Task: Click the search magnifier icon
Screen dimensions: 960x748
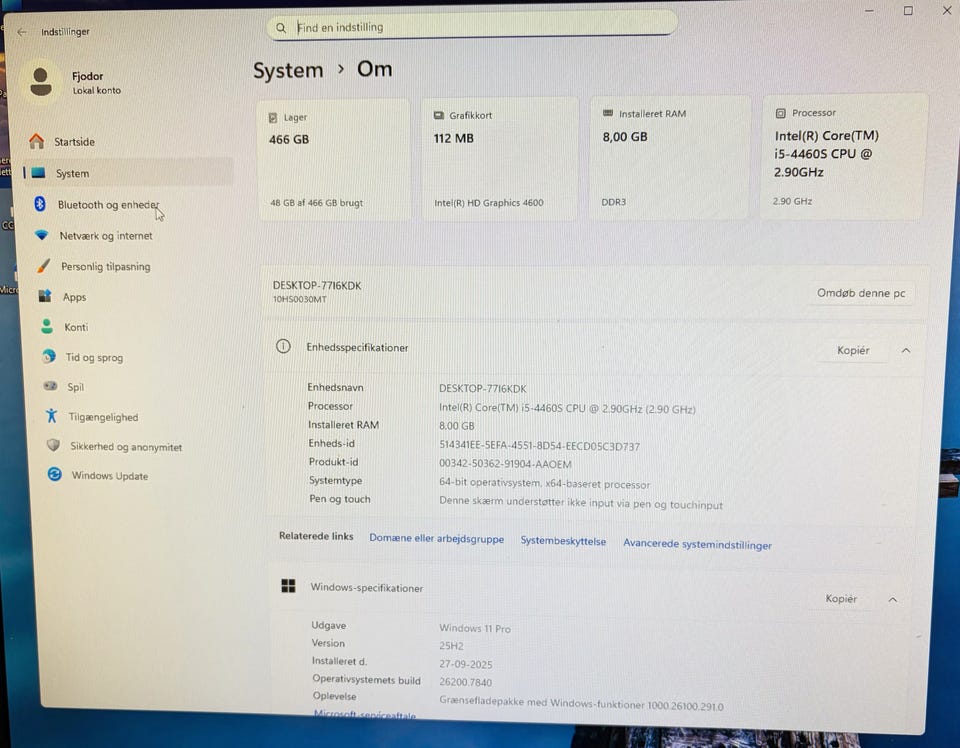Action: point(281,28)
